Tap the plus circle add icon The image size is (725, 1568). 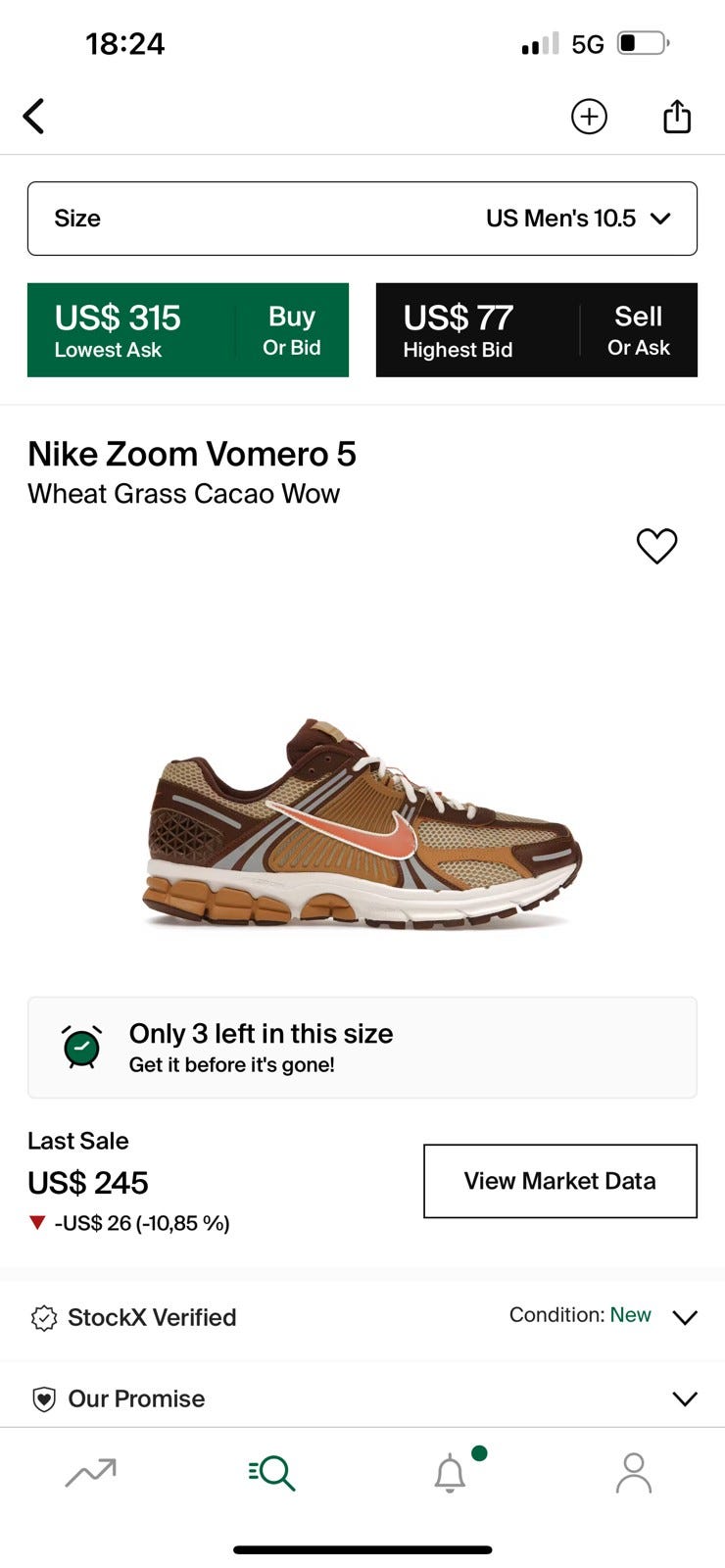[x=589, y=117]
